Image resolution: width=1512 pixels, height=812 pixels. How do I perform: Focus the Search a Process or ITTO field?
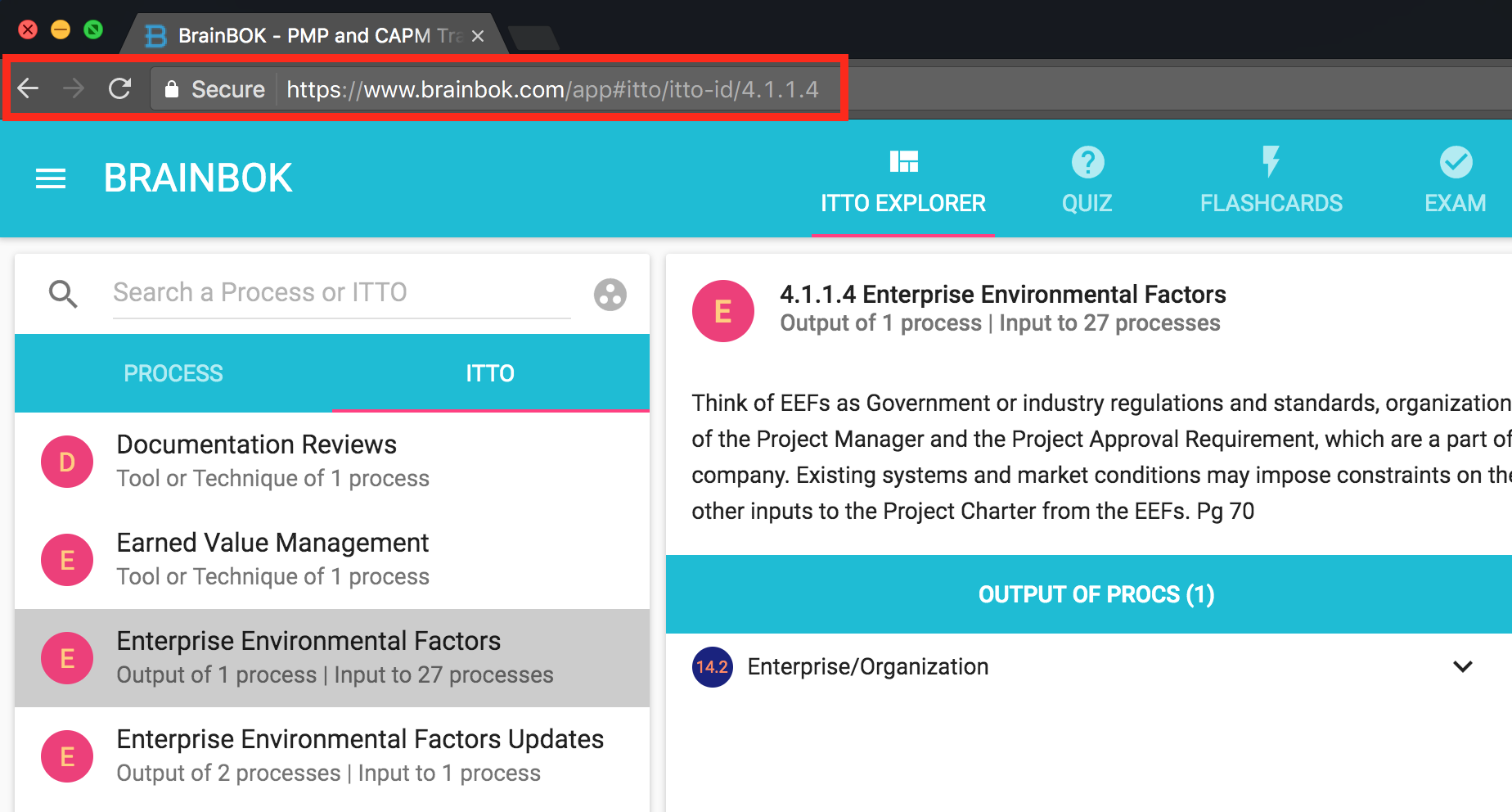[341, 293]
